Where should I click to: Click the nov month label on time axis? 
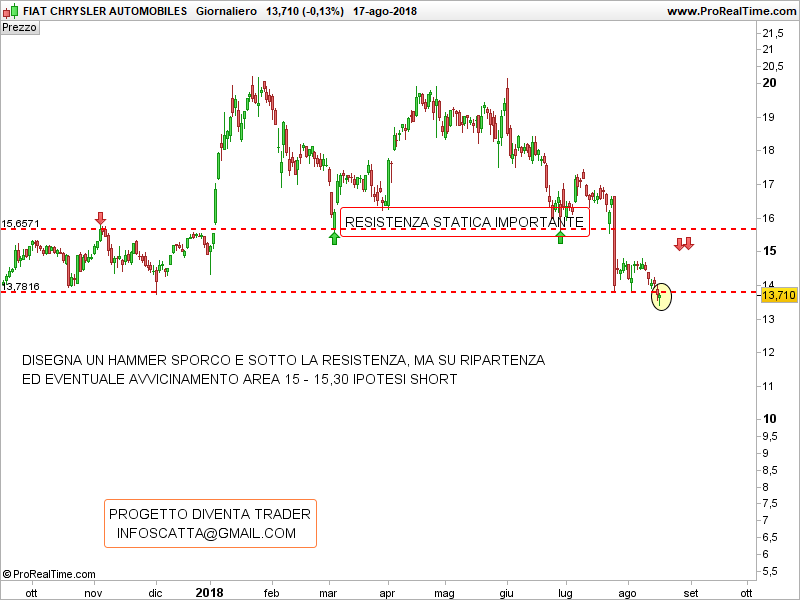(93, 593)
